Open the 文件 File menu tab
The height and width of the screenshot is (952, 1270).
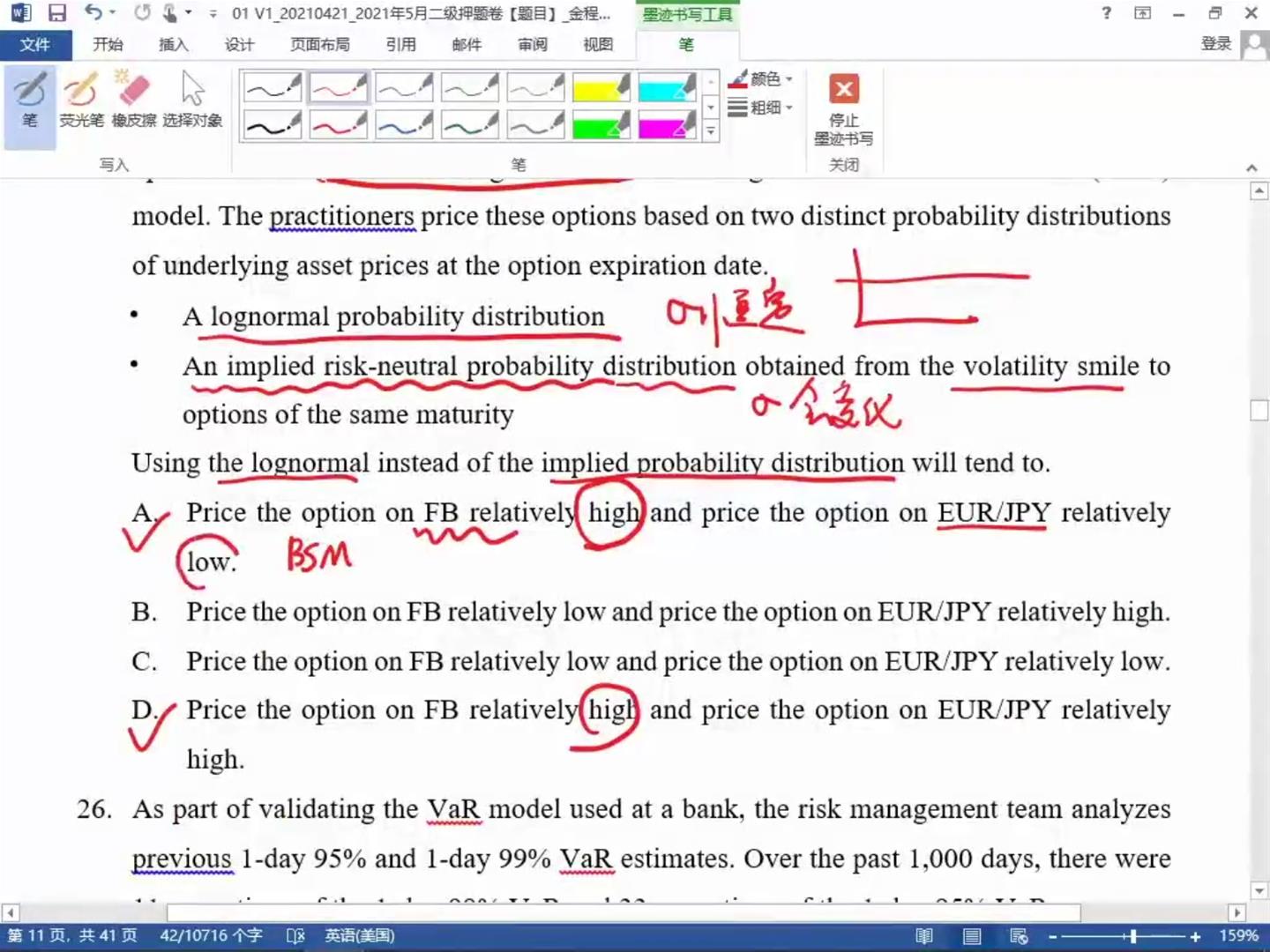tap(35, 45)
